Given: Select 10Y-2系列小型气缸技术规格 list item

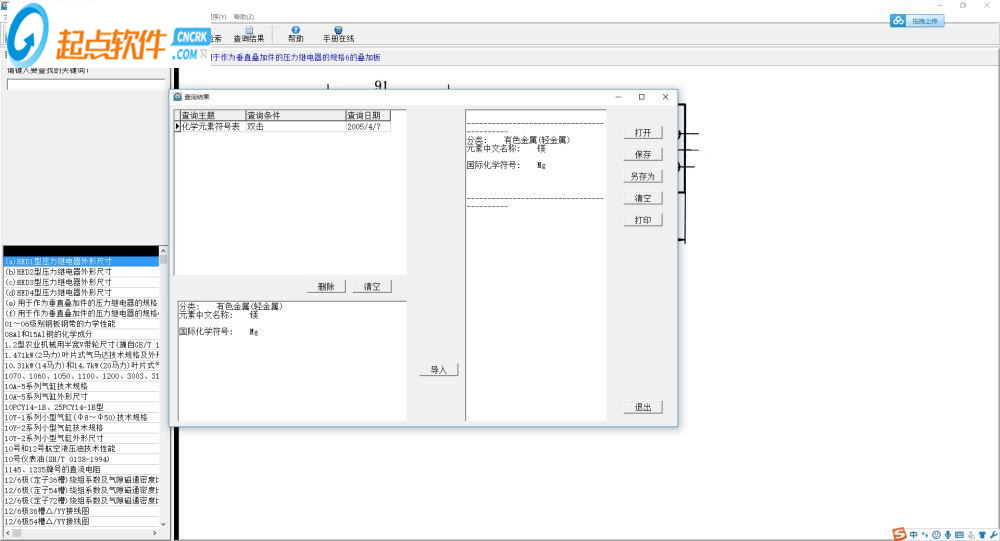Looking at the screenshot, I should (81, 427).
